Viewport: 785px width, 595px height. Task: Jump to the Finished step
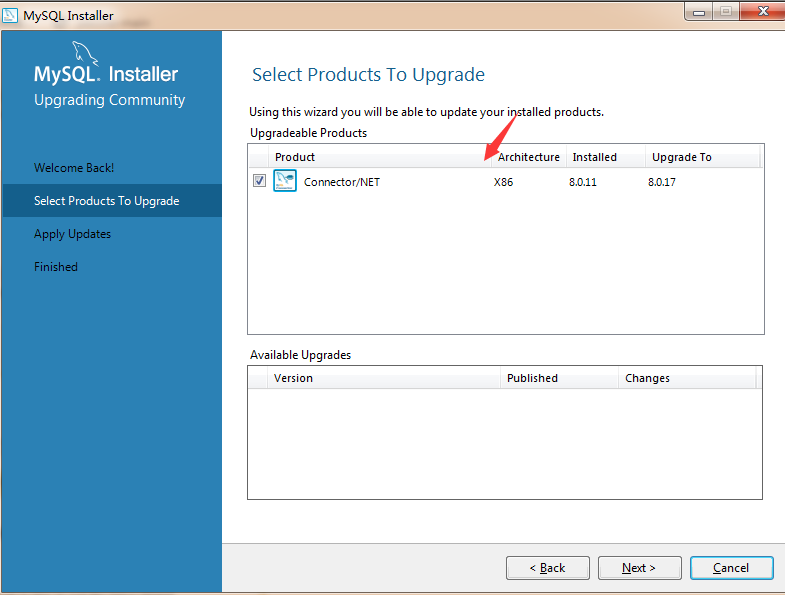[56, 267]
